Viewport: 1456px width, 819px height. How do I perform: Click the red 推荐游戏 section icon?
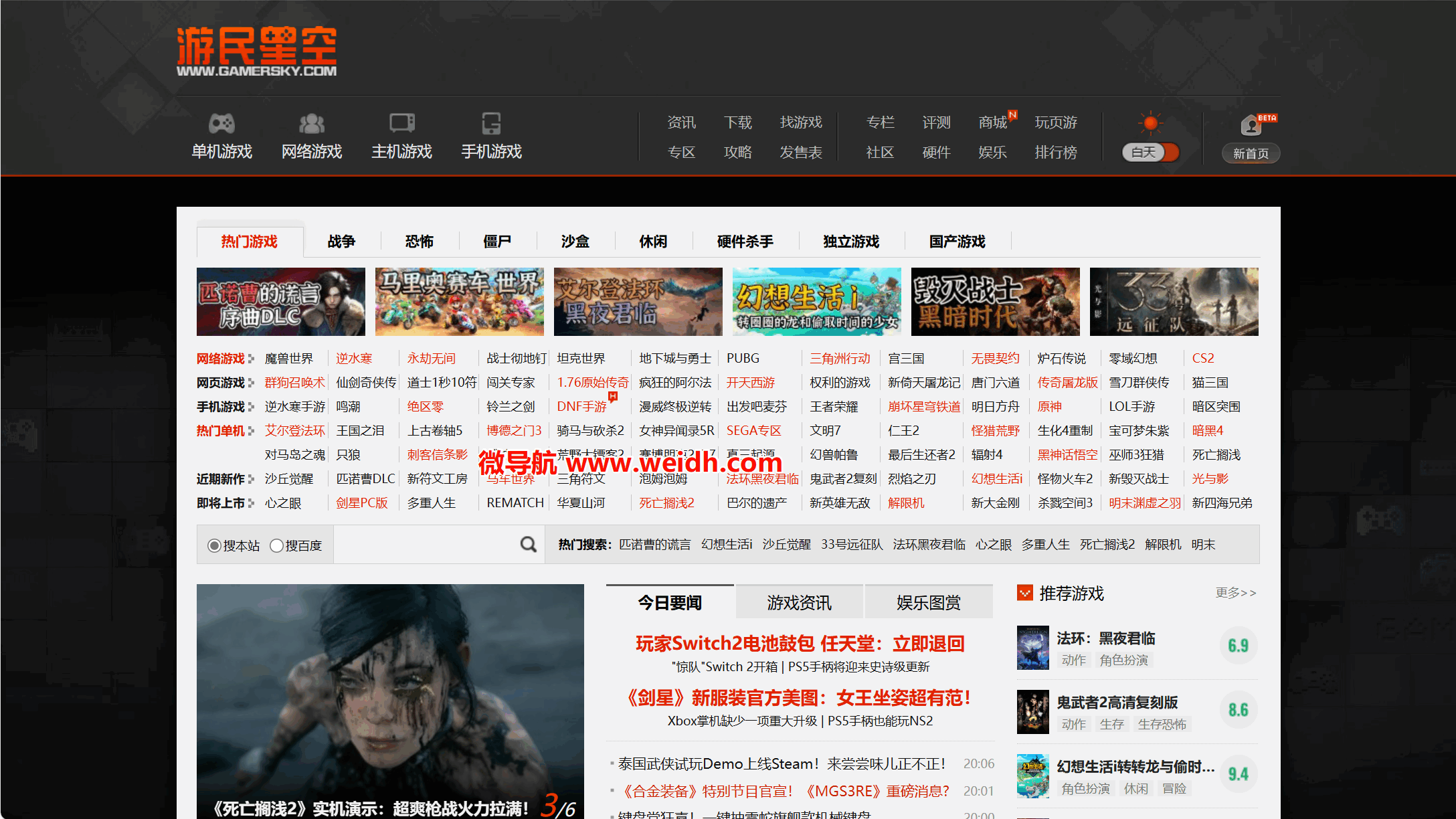click(1024, 593)
